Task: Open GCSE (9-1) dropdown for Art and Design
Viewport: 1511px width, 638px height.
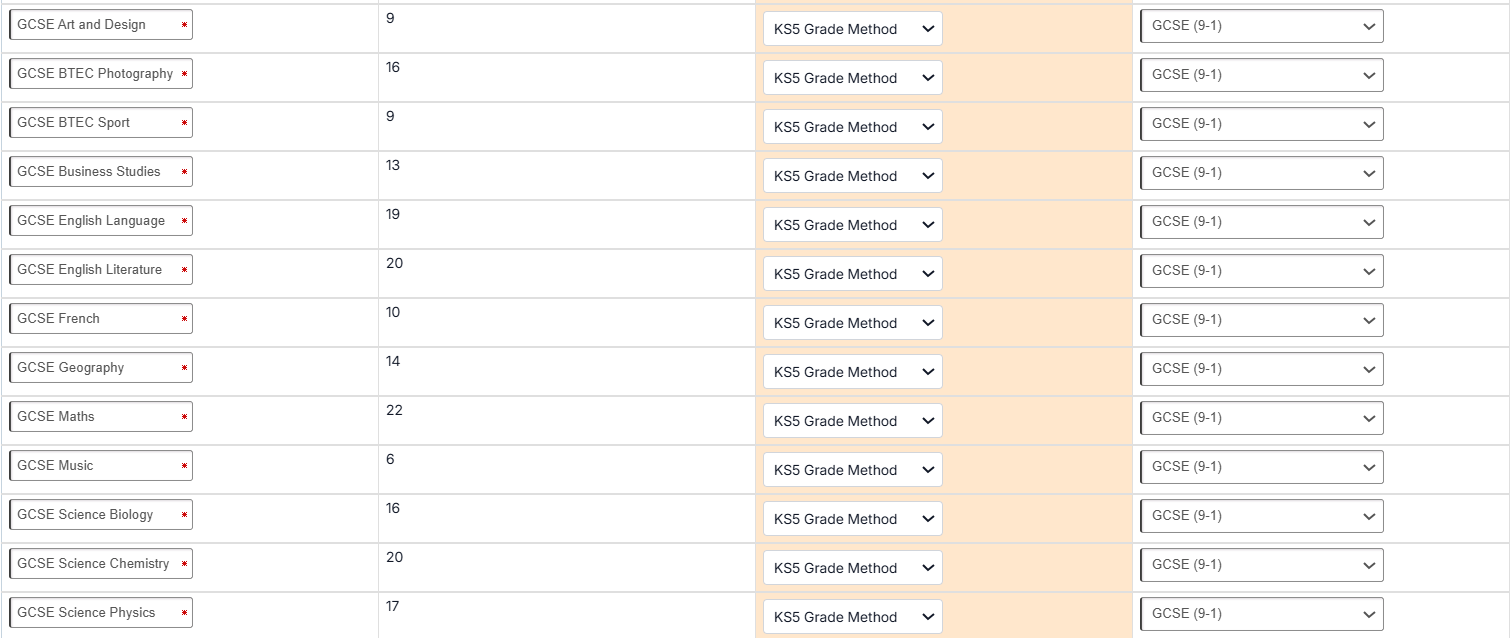Action: pos(1261,26)
